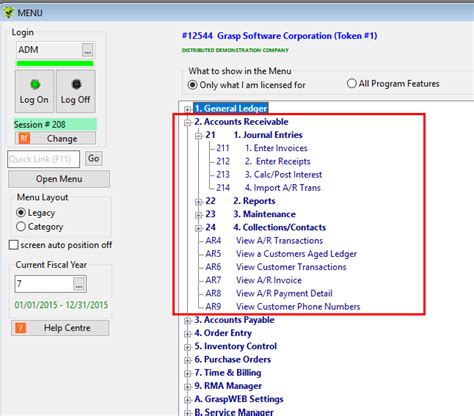This screenshot has height=416, width=474.
Task: Open AR5 View a Customers Aged Ledger
Action: pyautogui.click(x=281, y=254)
